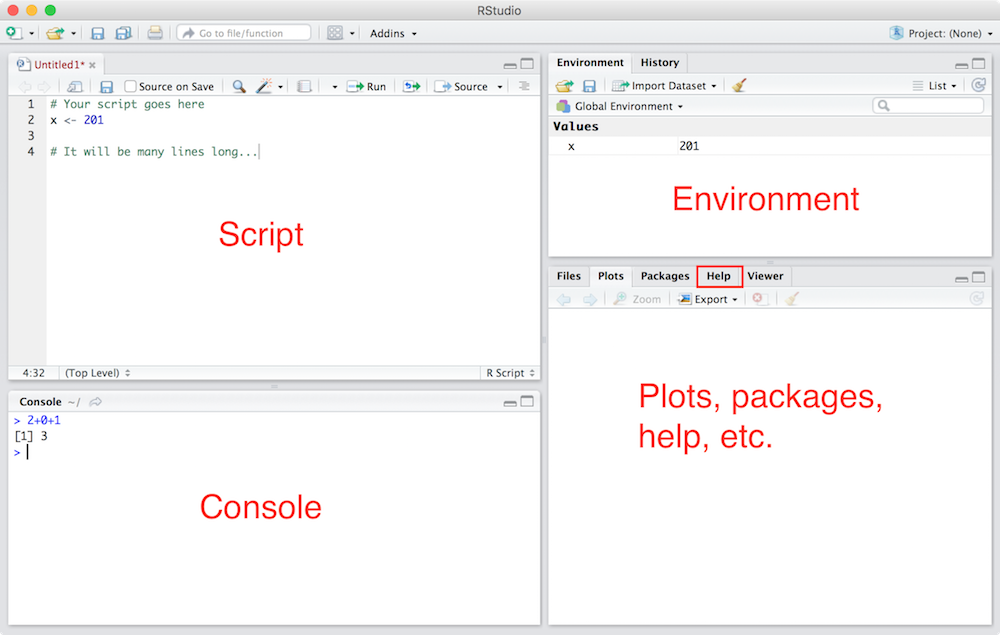
Task: Open the Addins dropdown menu
Action: coord(393,33)
